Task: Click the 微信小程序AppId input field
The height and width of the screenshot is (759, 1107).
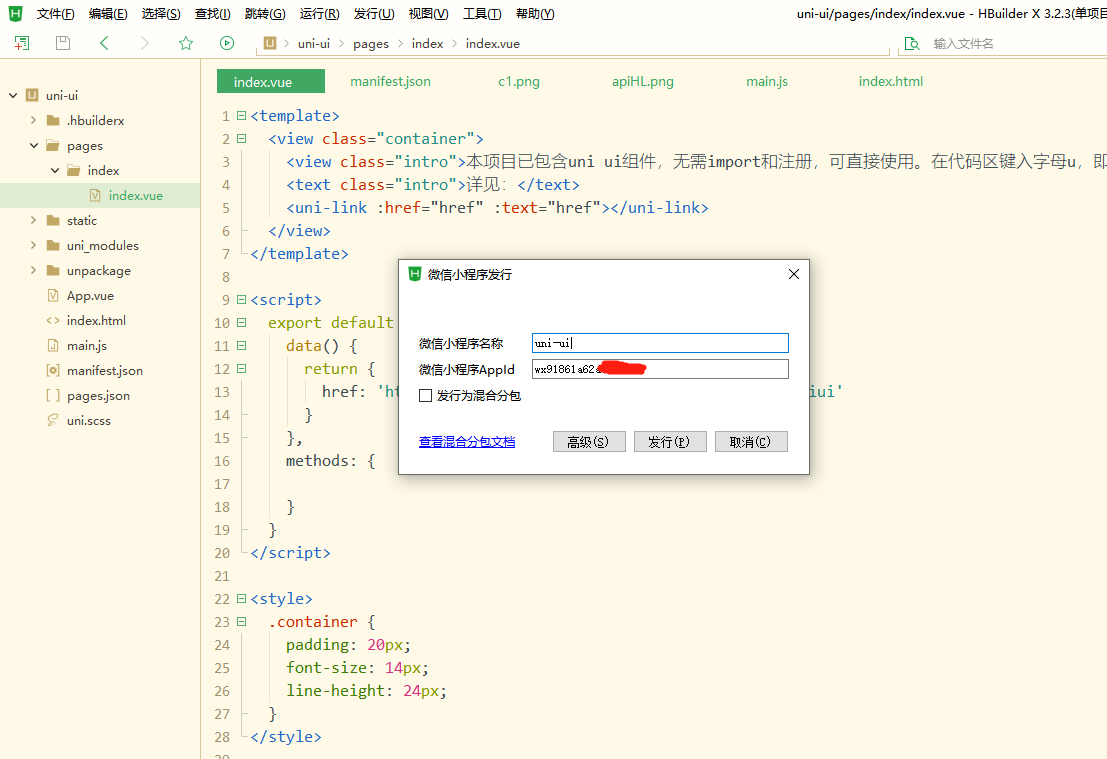Action: [x=660, y=369]
